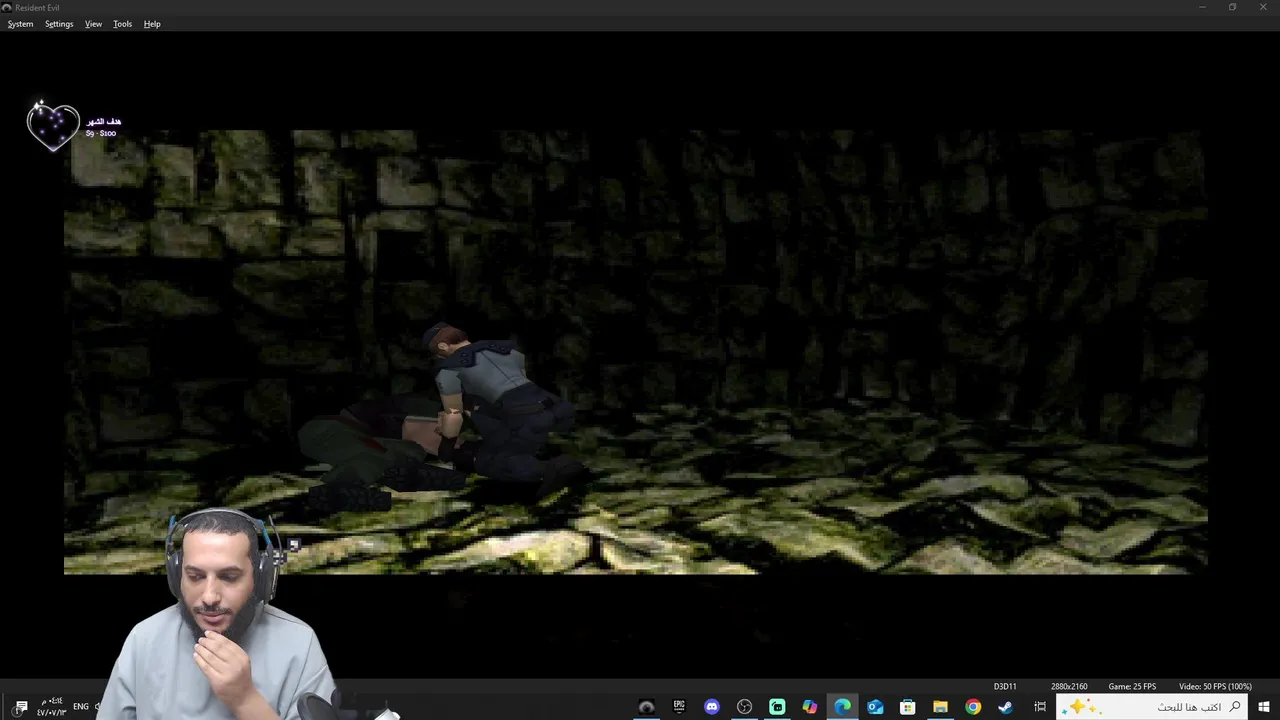Open Task View from the taskbar
Image resolution: width=1280 pixels, height=720 pixels.
1040,707
